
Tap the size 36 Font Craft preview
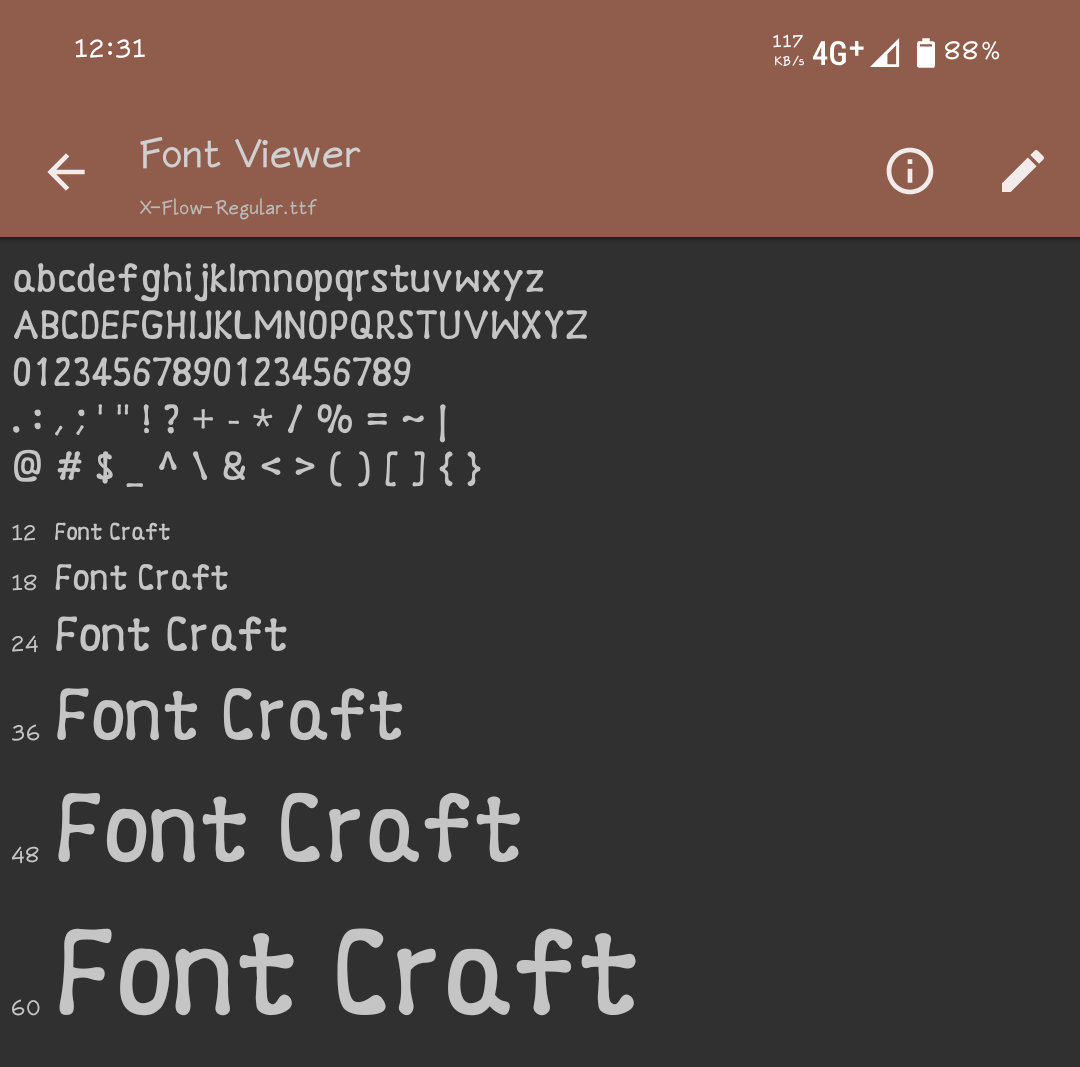coord(229,714)
